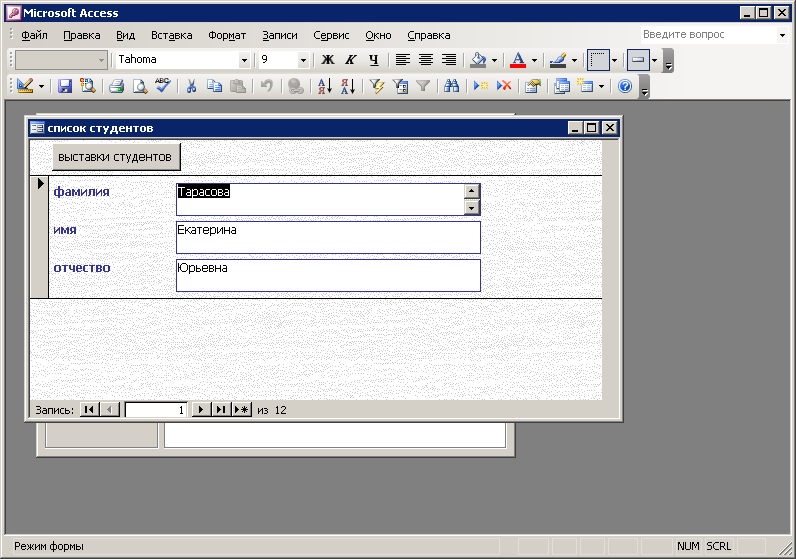Open the Правка menu

(82, 35)
